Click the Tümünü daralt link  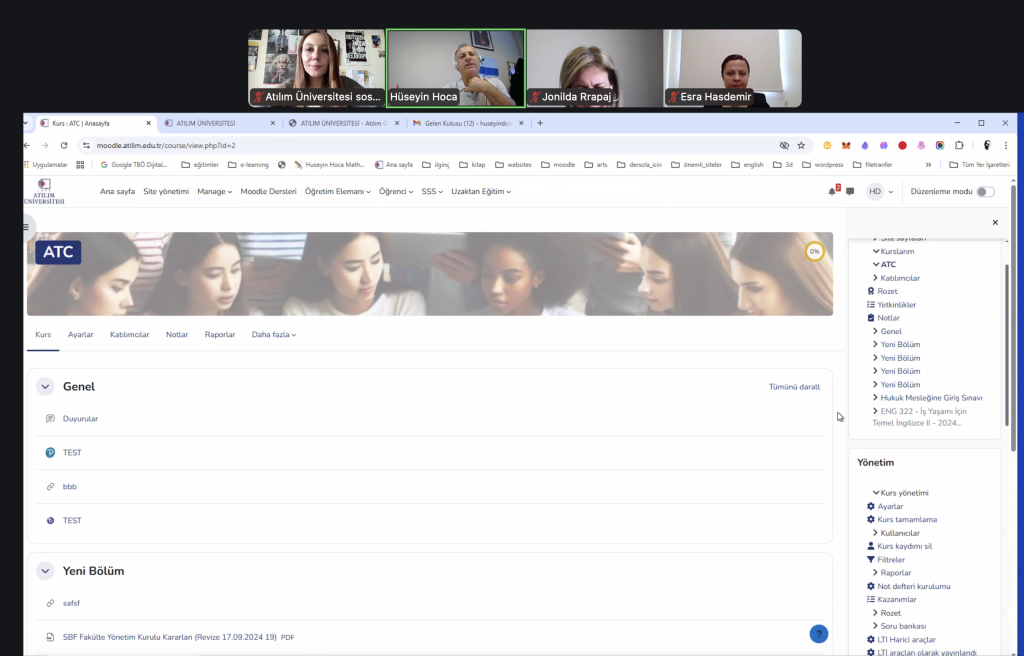[x=794, y=387]
